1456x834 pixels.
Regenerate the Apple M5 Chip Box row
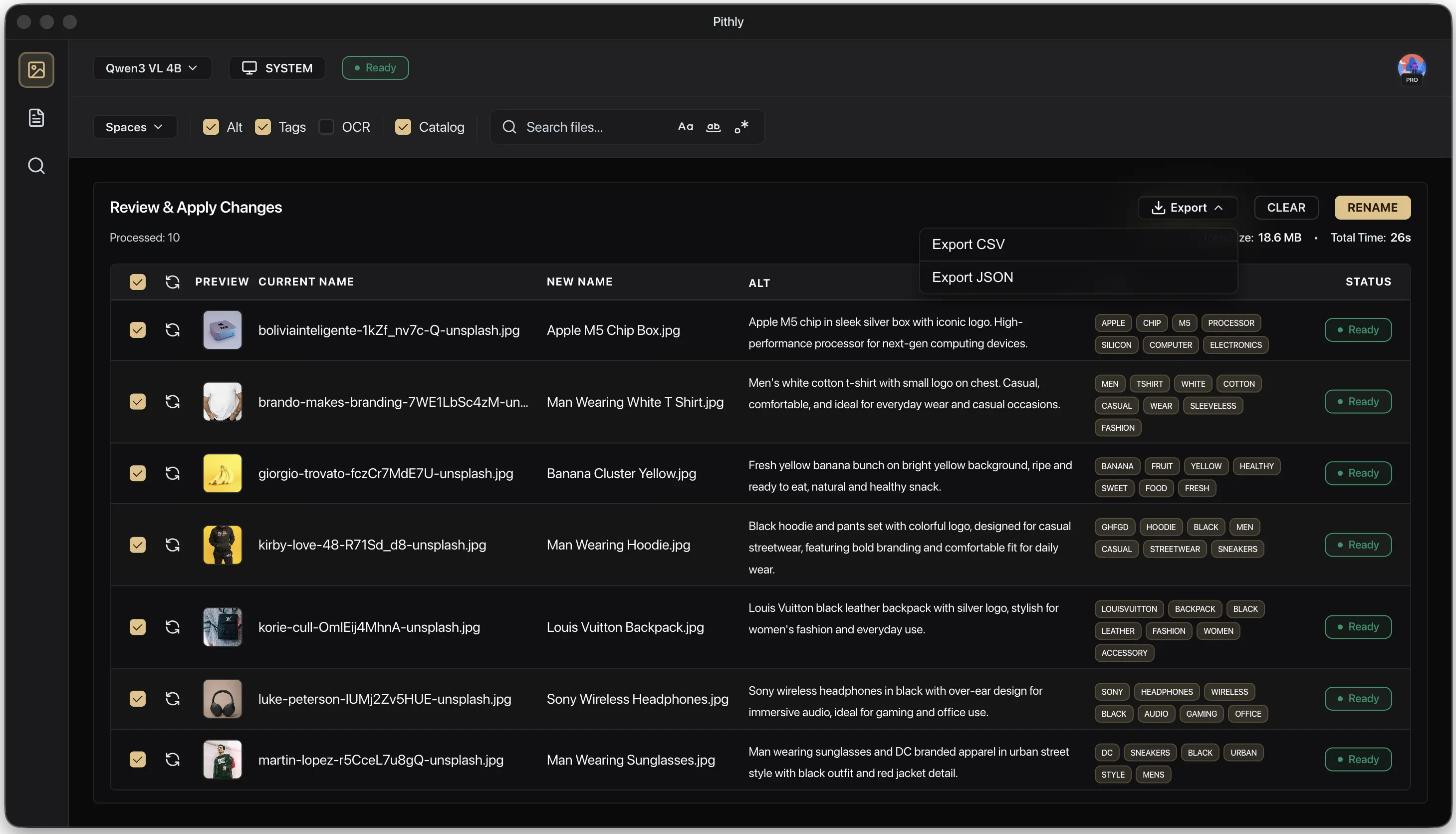pyautogui.click(x=172, y=330)
